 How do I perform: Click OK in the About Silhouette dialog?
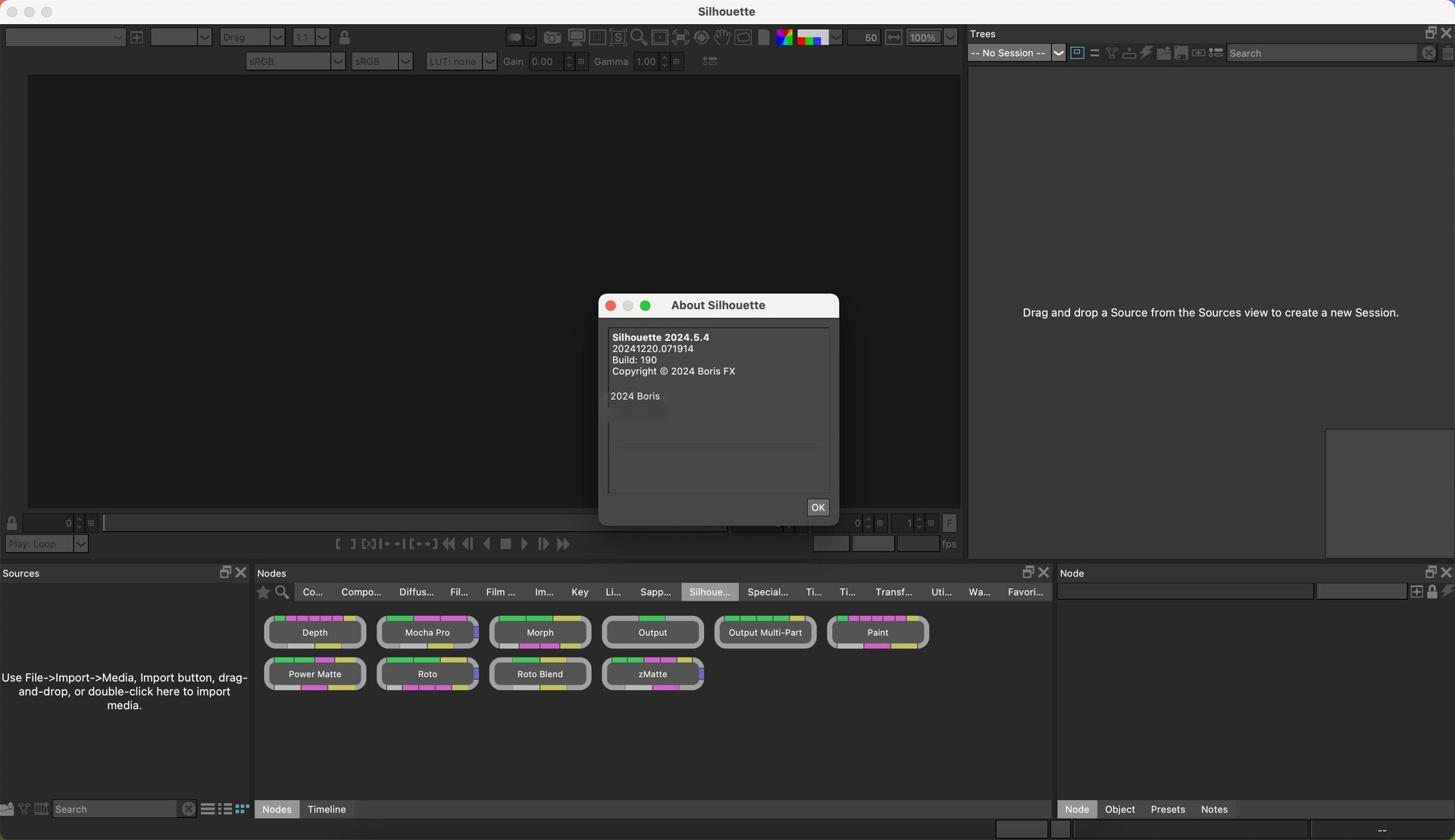click(818, 507)
